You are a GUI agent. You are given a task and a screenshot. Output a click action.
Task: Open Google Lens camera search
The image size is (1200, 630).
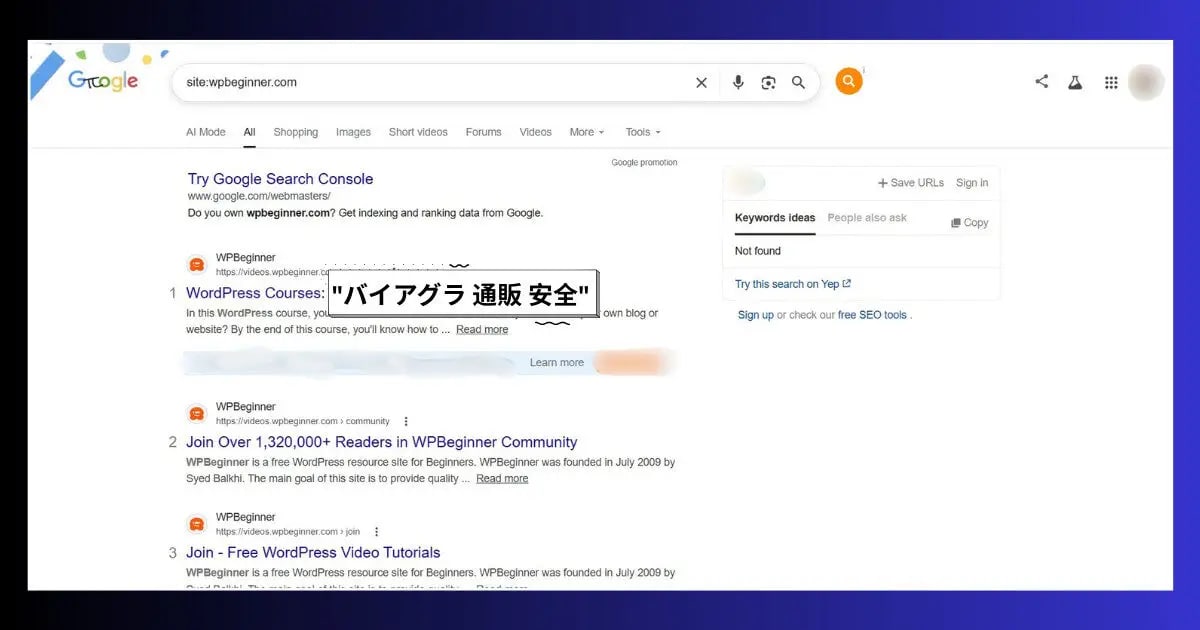(768, 82)
